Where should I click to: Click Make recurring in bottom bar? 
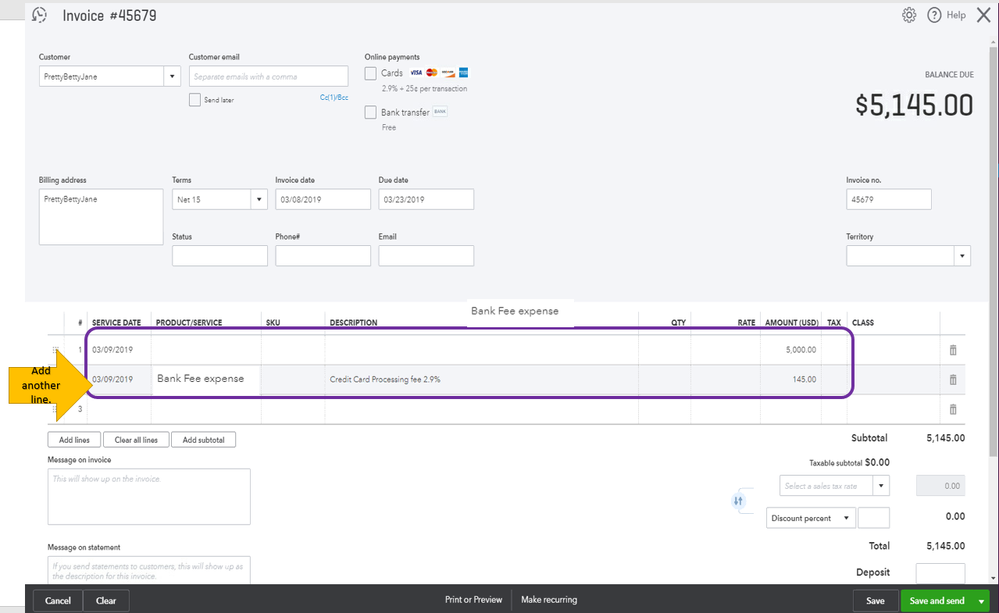pyautogui.click(x=549, y=600)
